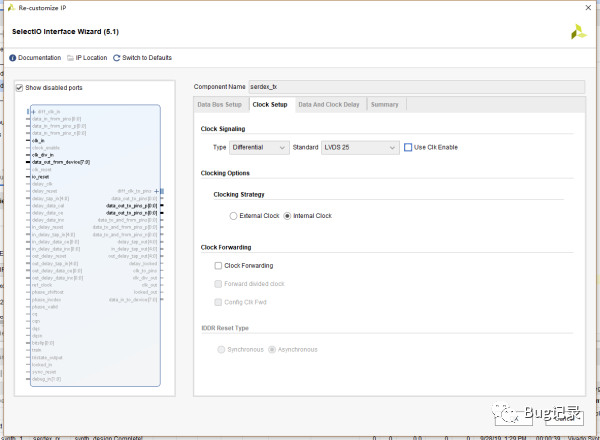
Task: Click the Documentation info icon
Action: pyautogui.click(x=13, y=58)
